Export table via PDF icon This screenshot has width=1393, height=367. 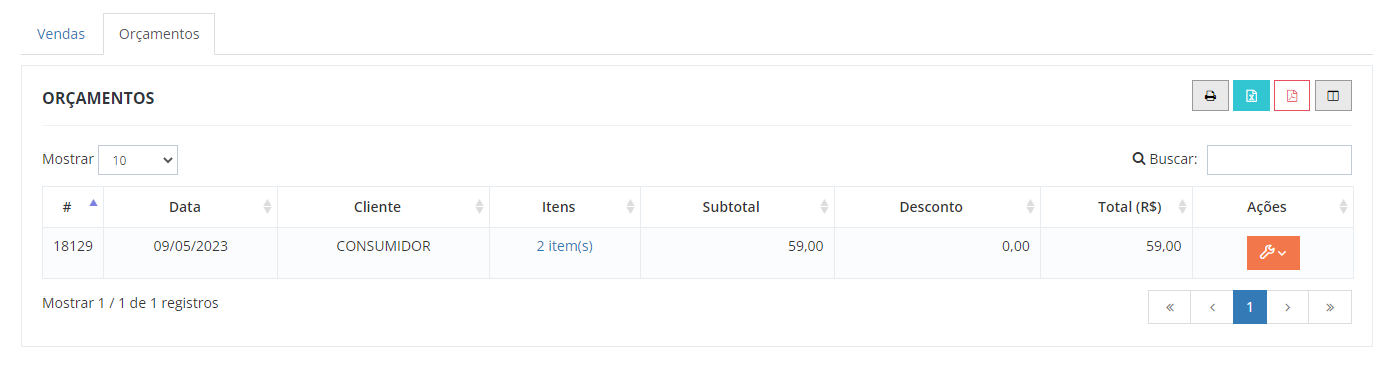point(1292,96)
